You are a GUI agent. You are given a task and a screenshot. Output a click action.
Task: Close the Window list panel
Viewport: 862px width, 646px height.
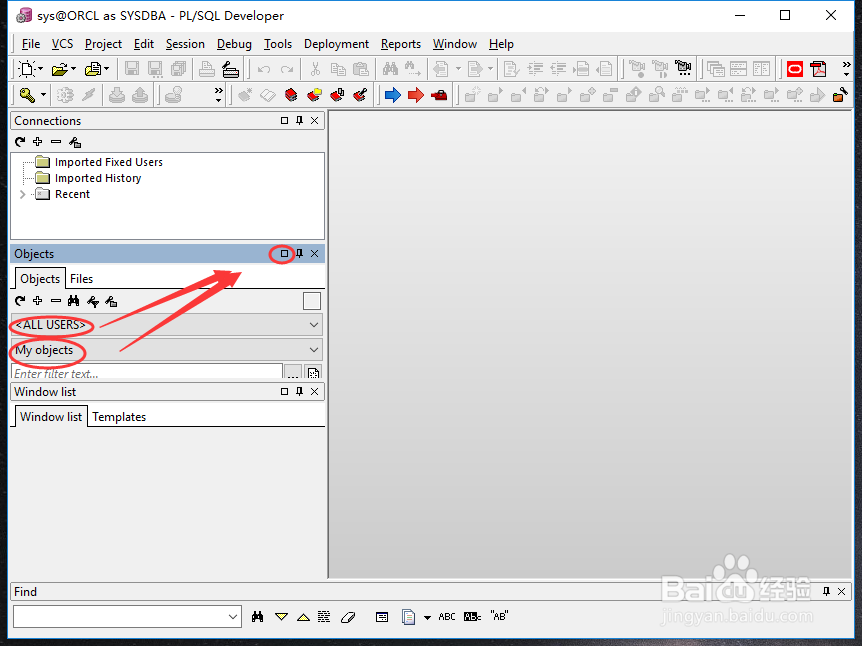pos(314,391)
